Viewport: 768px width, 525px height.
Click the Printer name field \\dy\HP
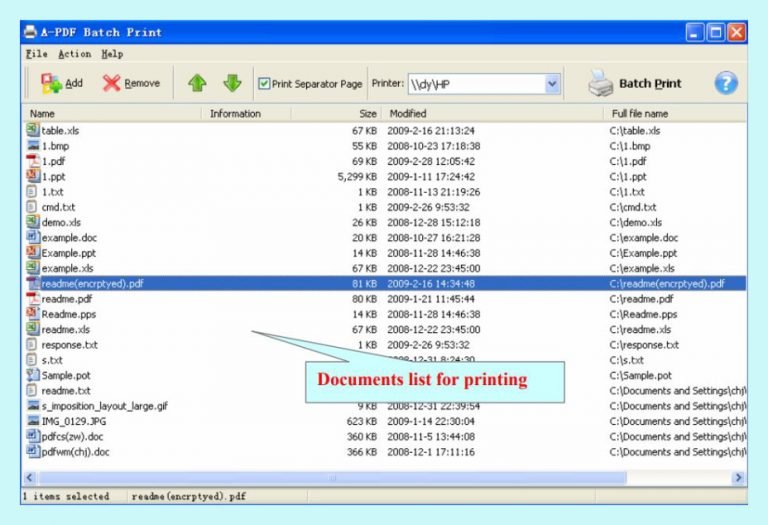pos(477,84)
